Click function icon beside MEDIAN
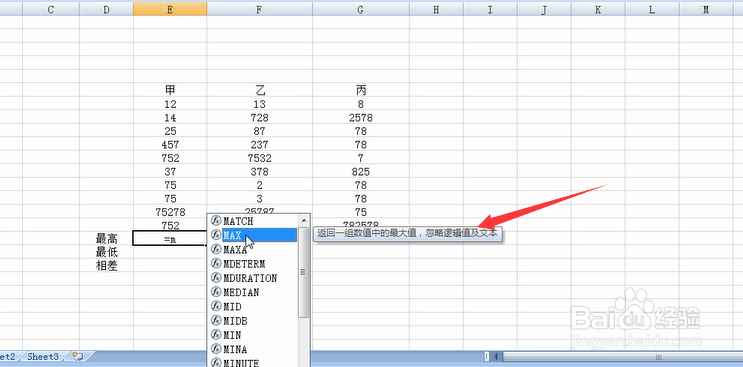Viewport: 743px width, 367px height. pyautogui.click(x=216, y=292)
